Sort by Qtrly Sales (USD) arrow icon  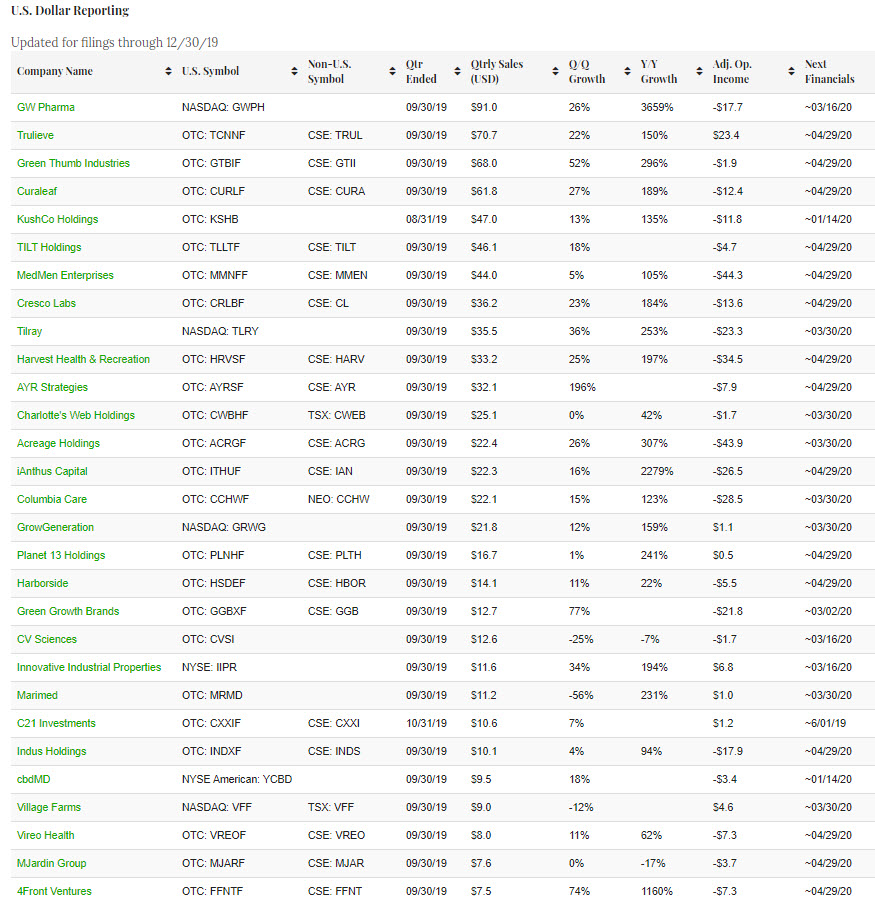(553, 72)
